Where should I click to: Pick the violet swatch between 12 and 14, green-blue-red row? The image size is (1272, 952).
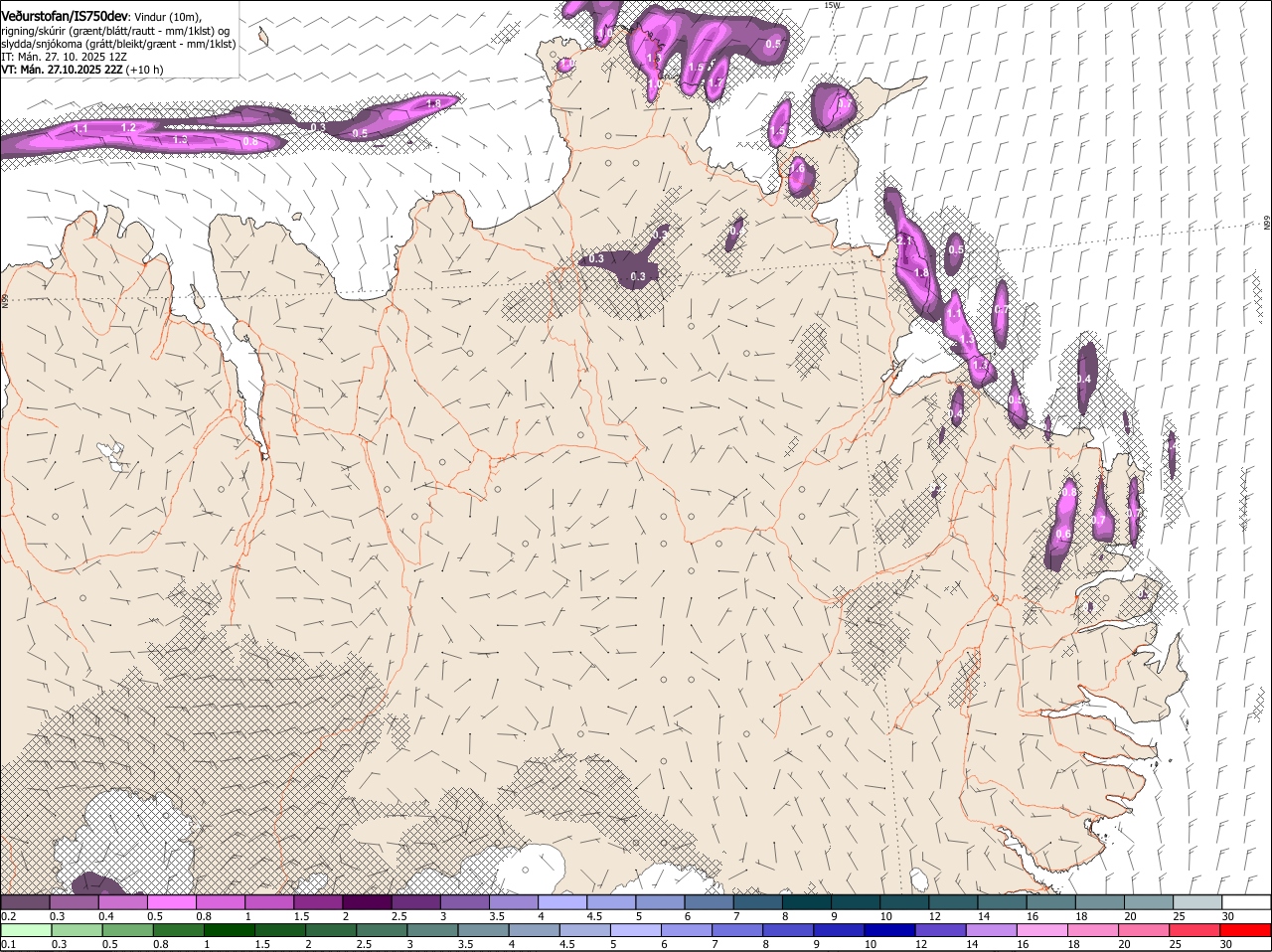(941, 930)
